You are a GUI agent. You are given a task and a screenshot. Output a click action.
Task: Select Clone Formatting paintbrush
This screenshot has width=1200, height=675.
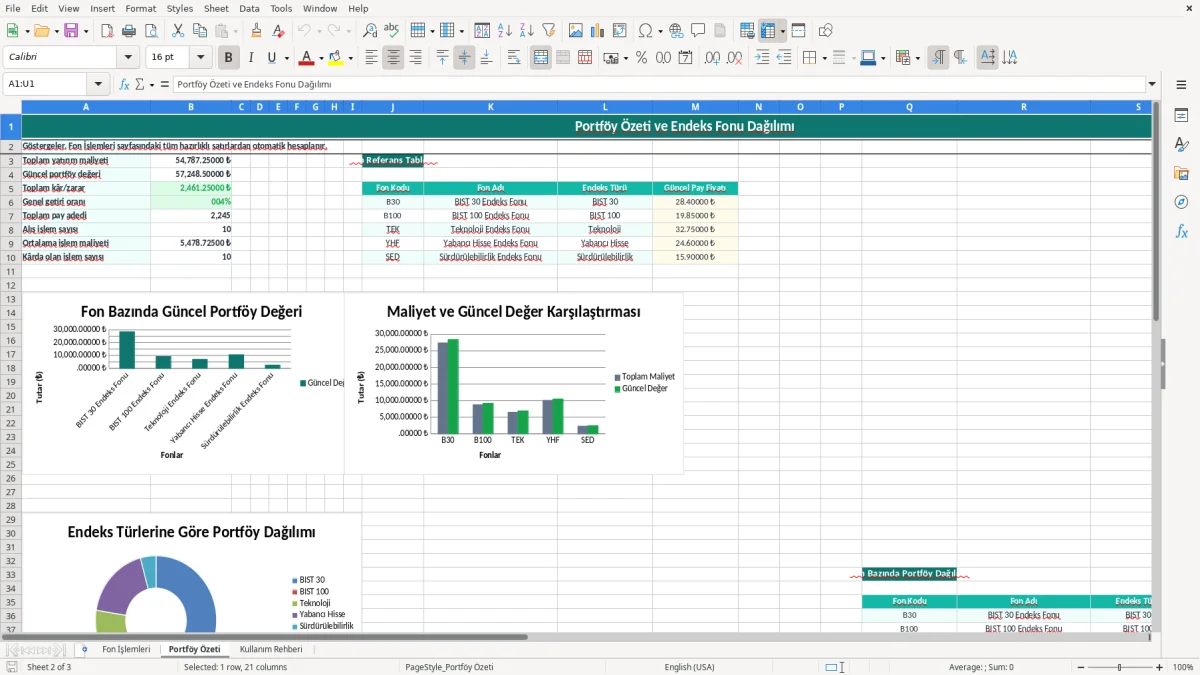tap(257, 31)
